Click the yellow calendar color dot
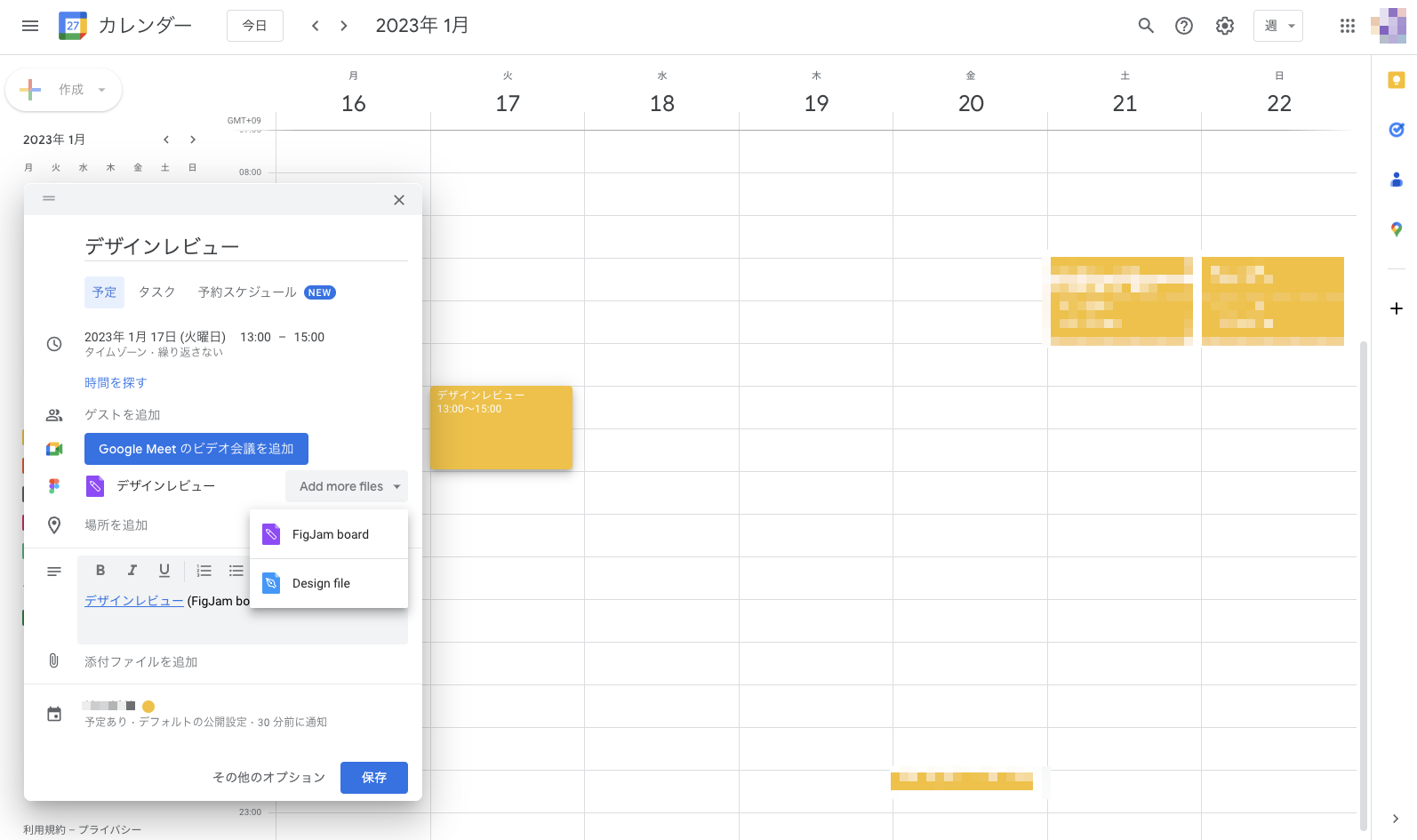The height and width of the screenshot is (840, 1417). 148,707
